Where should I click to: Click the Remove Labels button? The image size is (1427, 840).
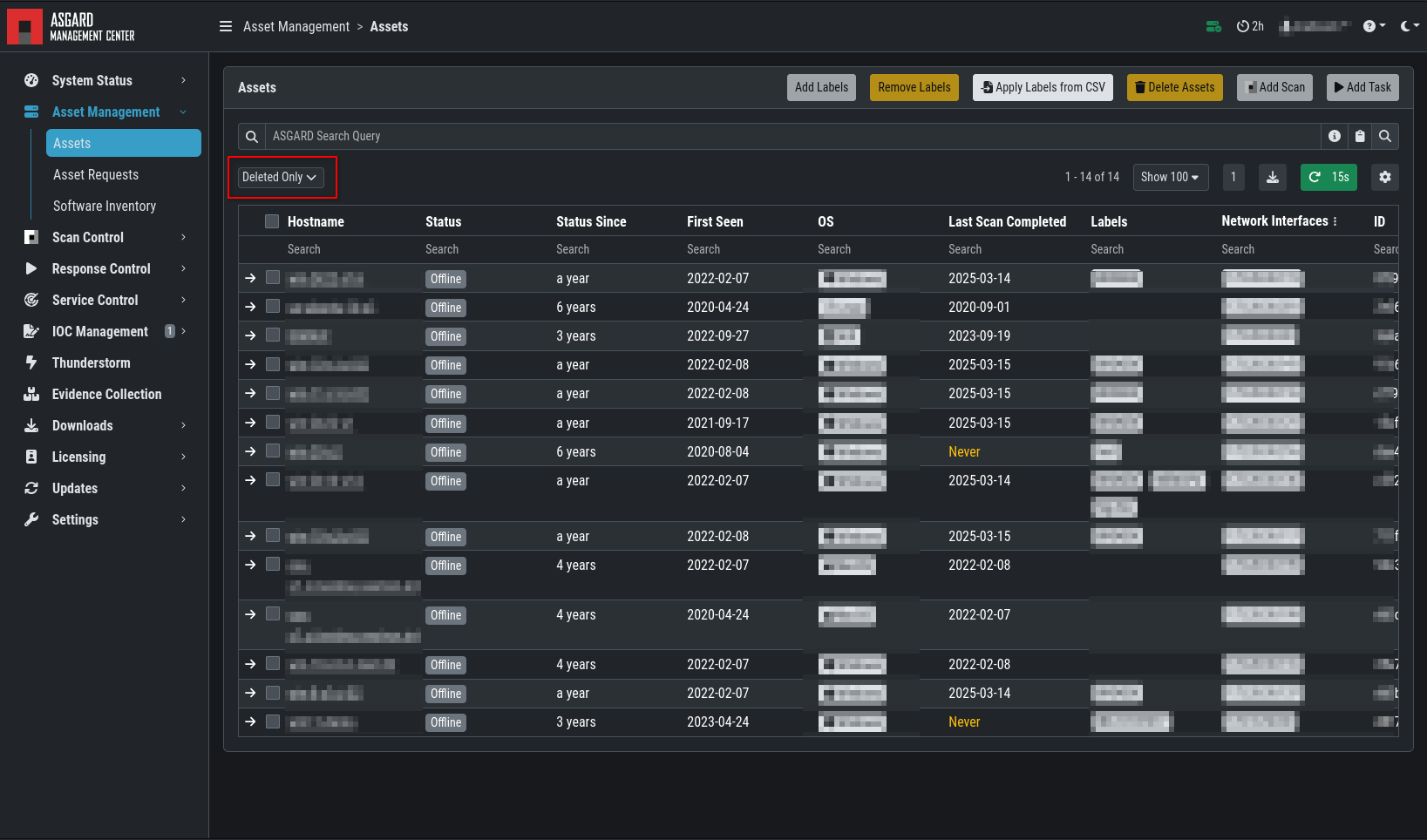[914, 87]
